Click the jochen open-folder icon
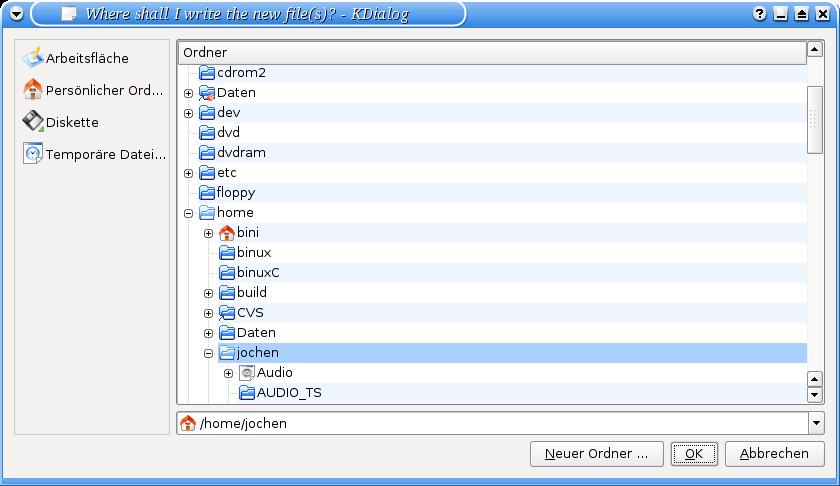The height and width of the screenshot is (486, 840). tap(227, 353)
